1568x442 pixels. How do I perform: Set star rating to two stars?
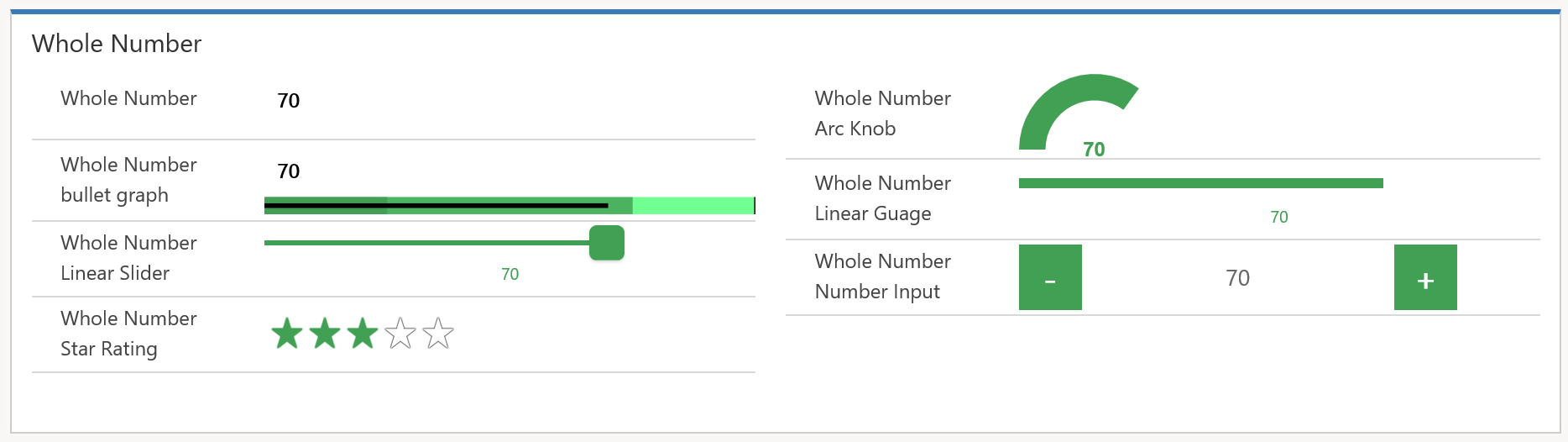pos(325,334)
